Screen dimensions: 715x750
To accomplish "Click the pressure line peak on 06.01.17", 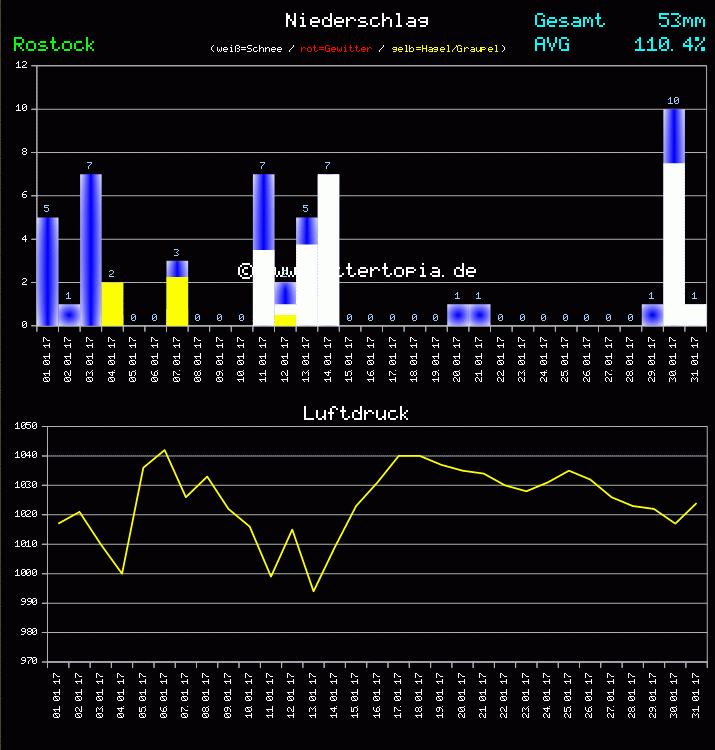I will (165, 450).
